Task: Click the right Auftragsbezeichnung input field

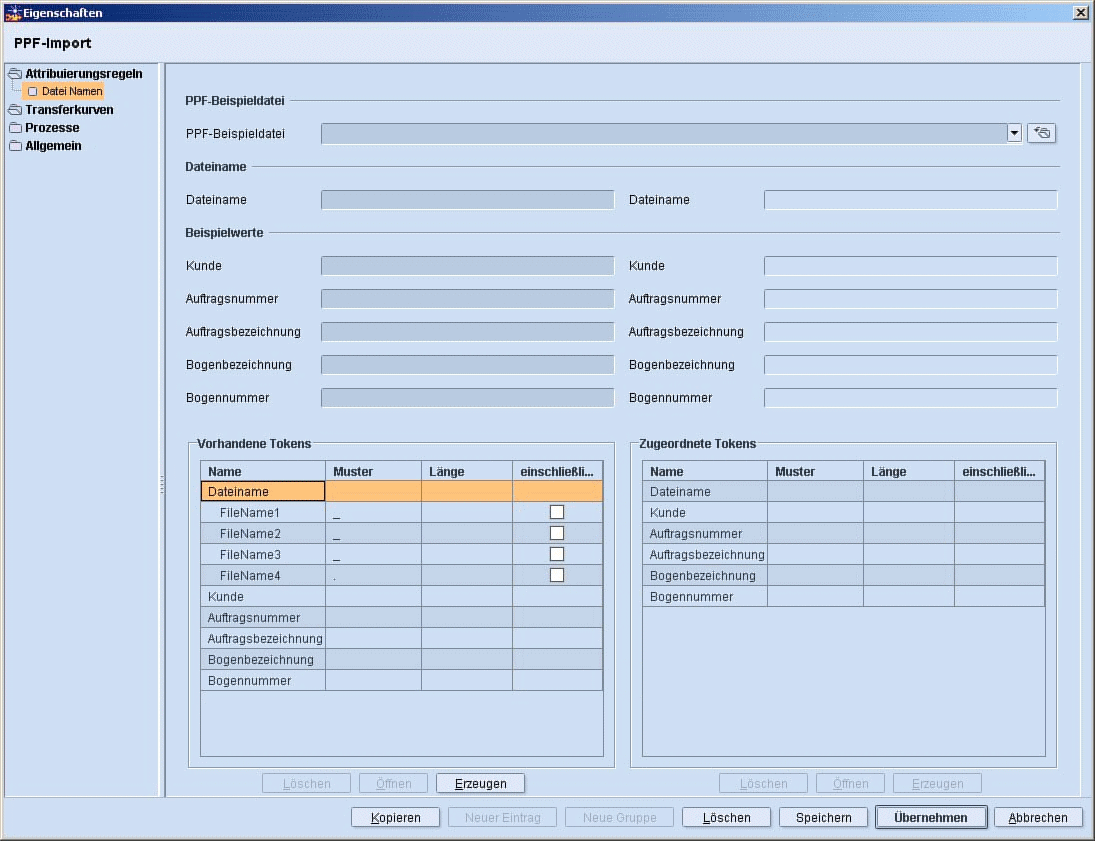Action: (911, 332)
